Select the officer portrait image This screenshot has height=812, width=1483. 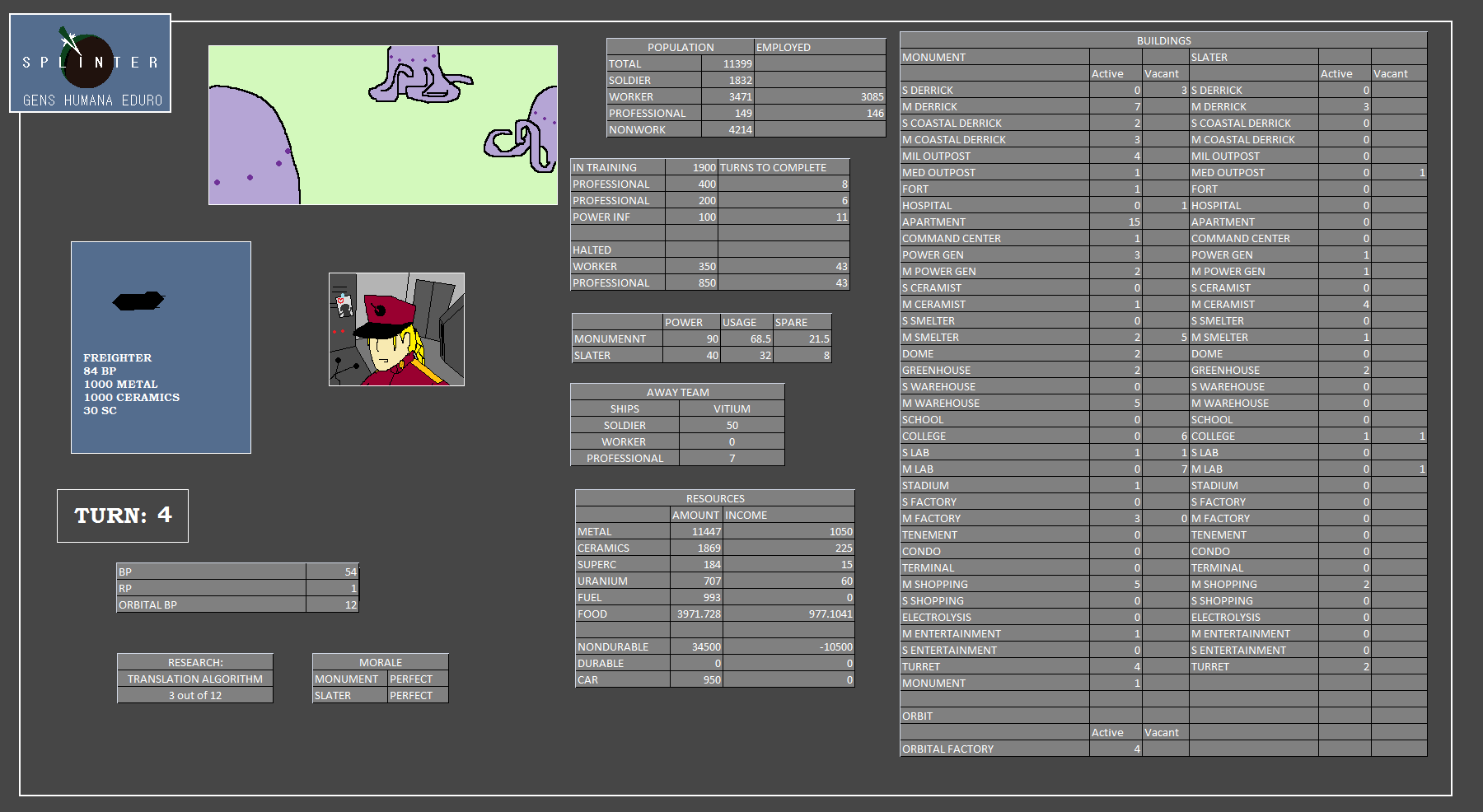tap(396, 329)
